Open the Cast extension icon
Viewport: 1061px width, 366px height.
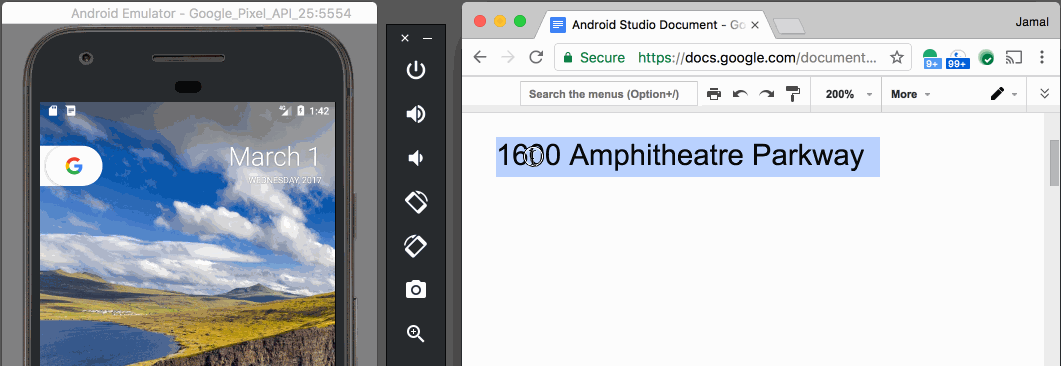tap(1014, 58)
